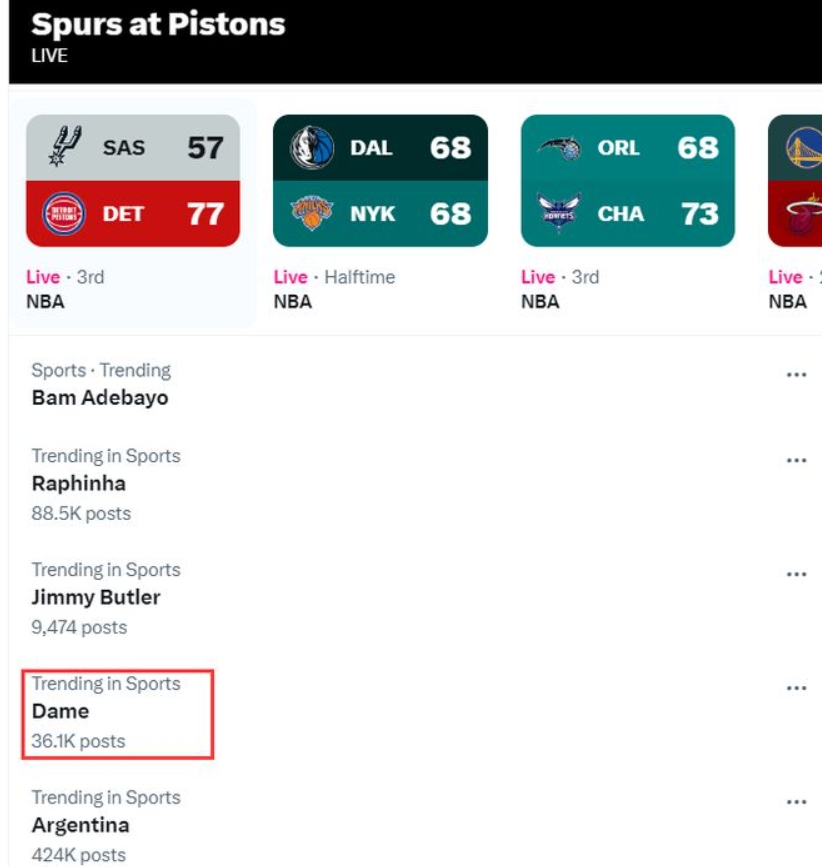Click the DAL 68 score row

[380, 148]
